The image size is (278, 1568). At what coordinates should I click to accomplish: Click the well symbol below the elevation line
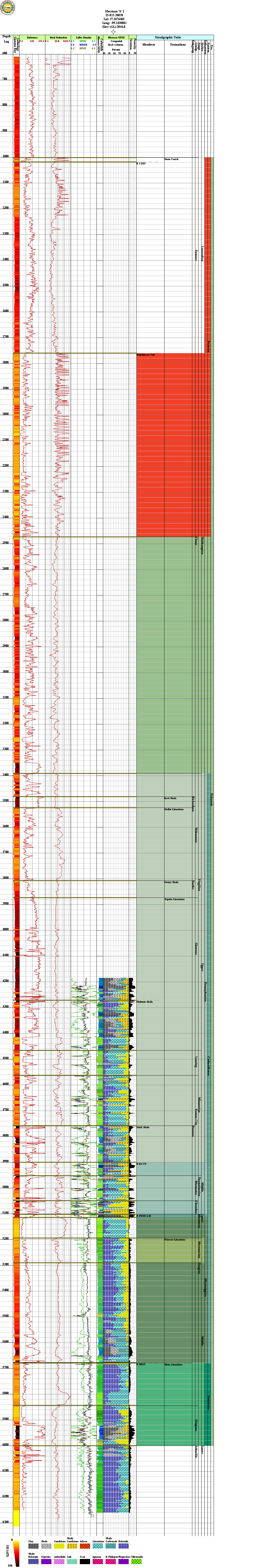(113, 32)
